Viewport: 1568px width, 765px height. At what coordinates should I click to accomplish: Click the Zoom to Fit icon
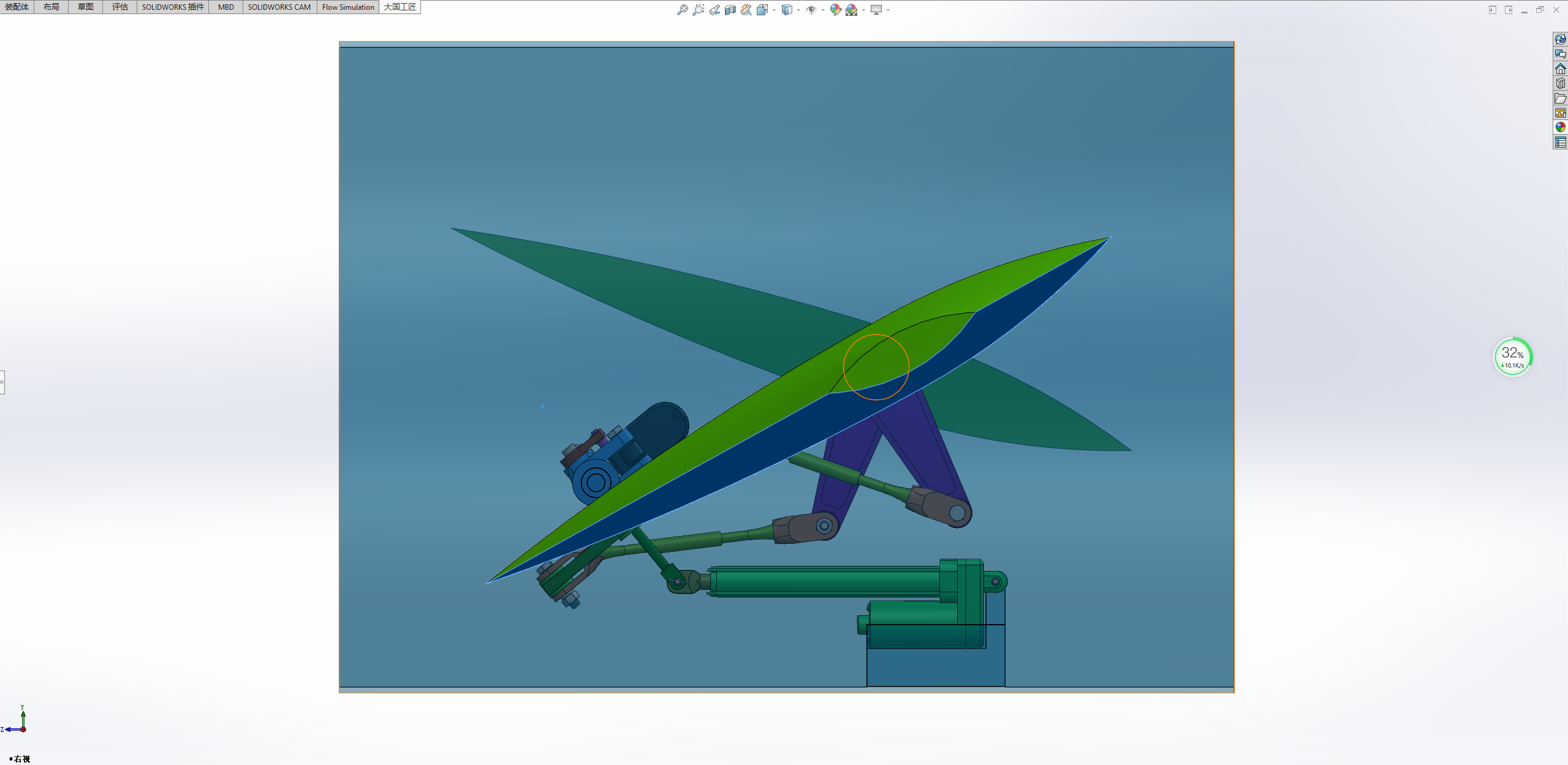coord(682,10)
